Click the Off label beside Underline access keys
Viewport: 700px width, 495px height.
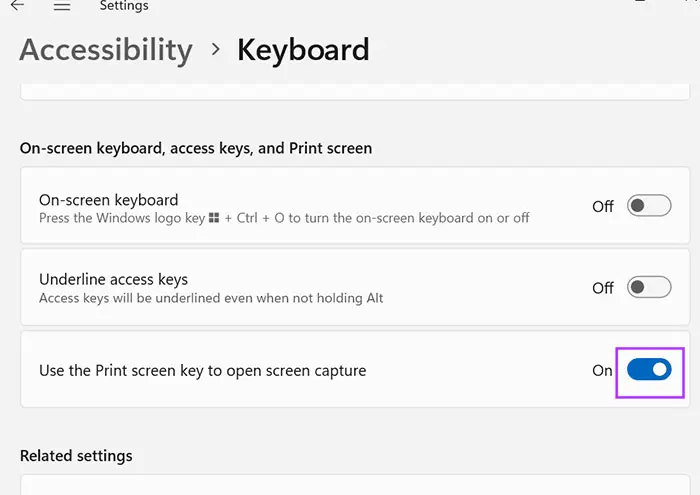603,288
